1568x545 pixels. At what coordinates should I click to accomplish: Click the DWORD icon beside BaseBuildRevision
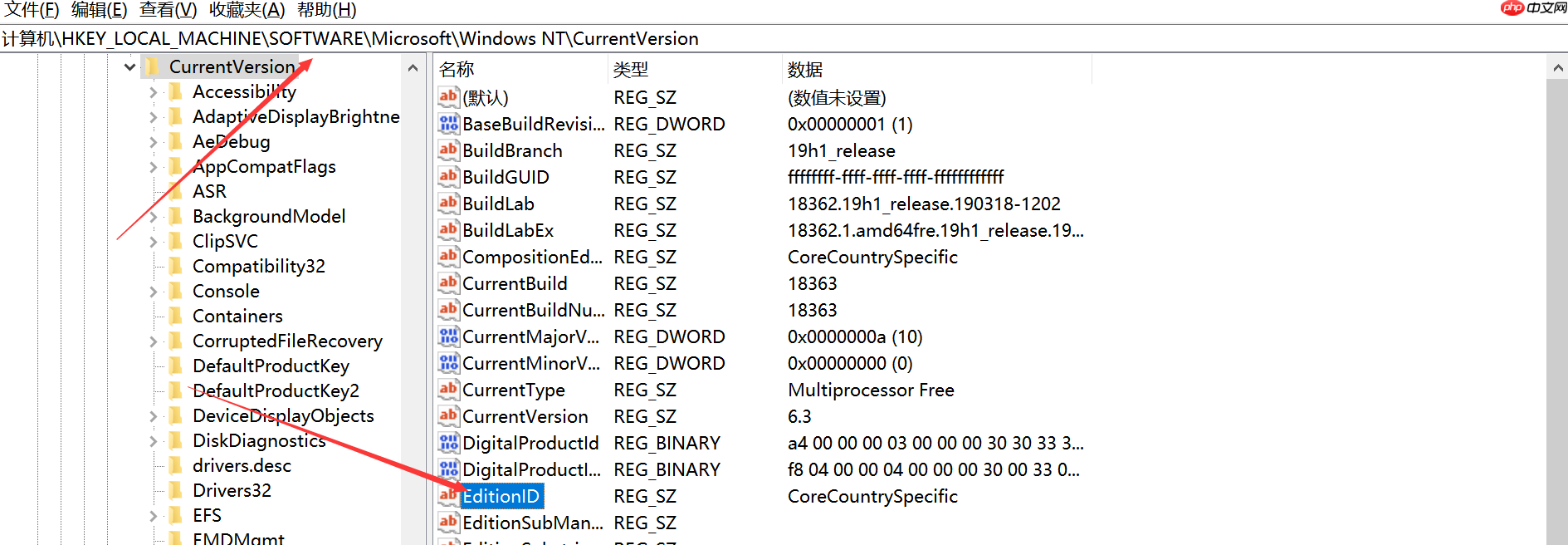click(448, 124)
